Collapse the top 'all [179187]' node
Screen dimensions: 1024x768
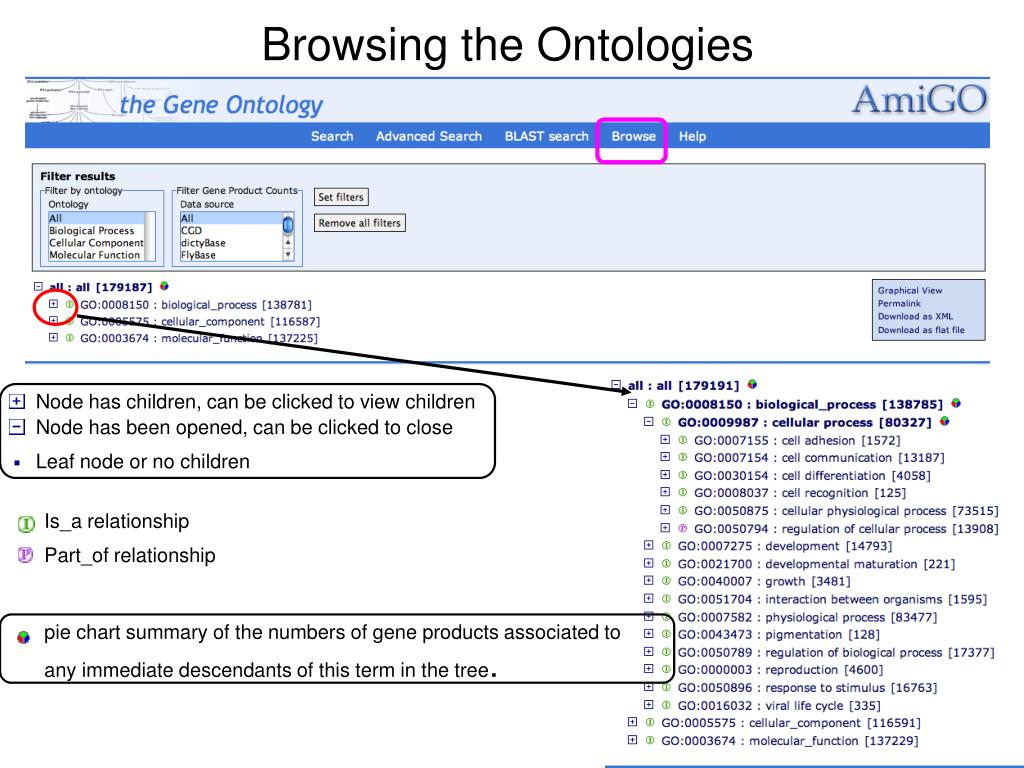coord(38,286)
